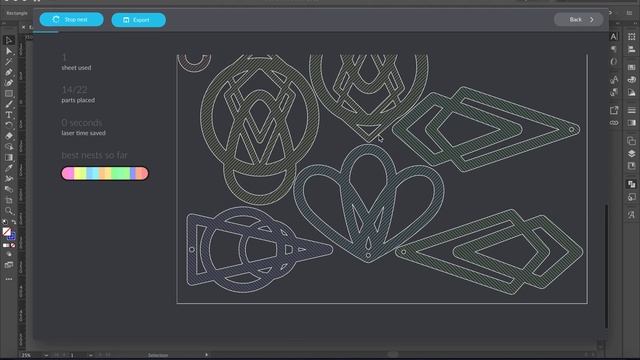Select the Eraser tool

point(9,136)
